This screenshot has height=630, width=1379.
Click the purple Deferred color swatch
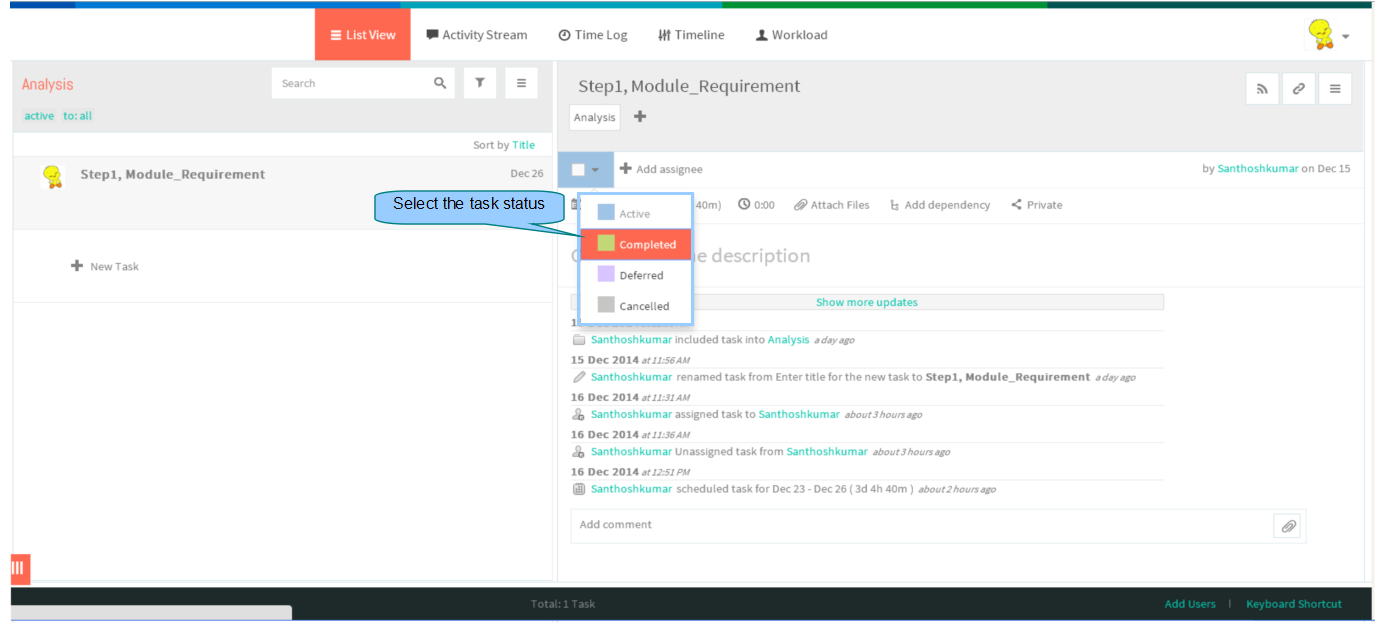pos(606,274)
